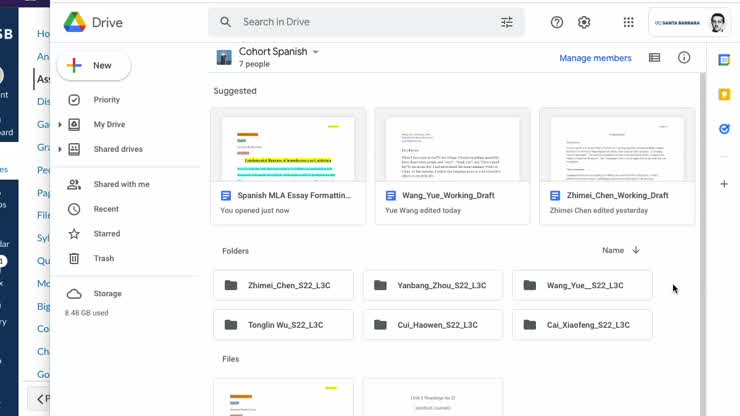Open folder Wang_Yue__S22_L3C
This screenshot has width=740, height=416.
point(582,285)
